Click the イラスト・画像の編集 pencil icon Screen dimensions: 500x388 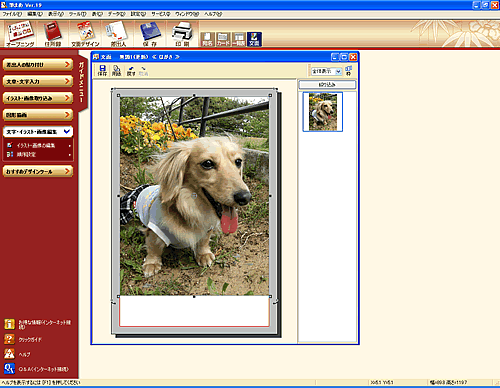pyautogui.click(x=10, y=145)
